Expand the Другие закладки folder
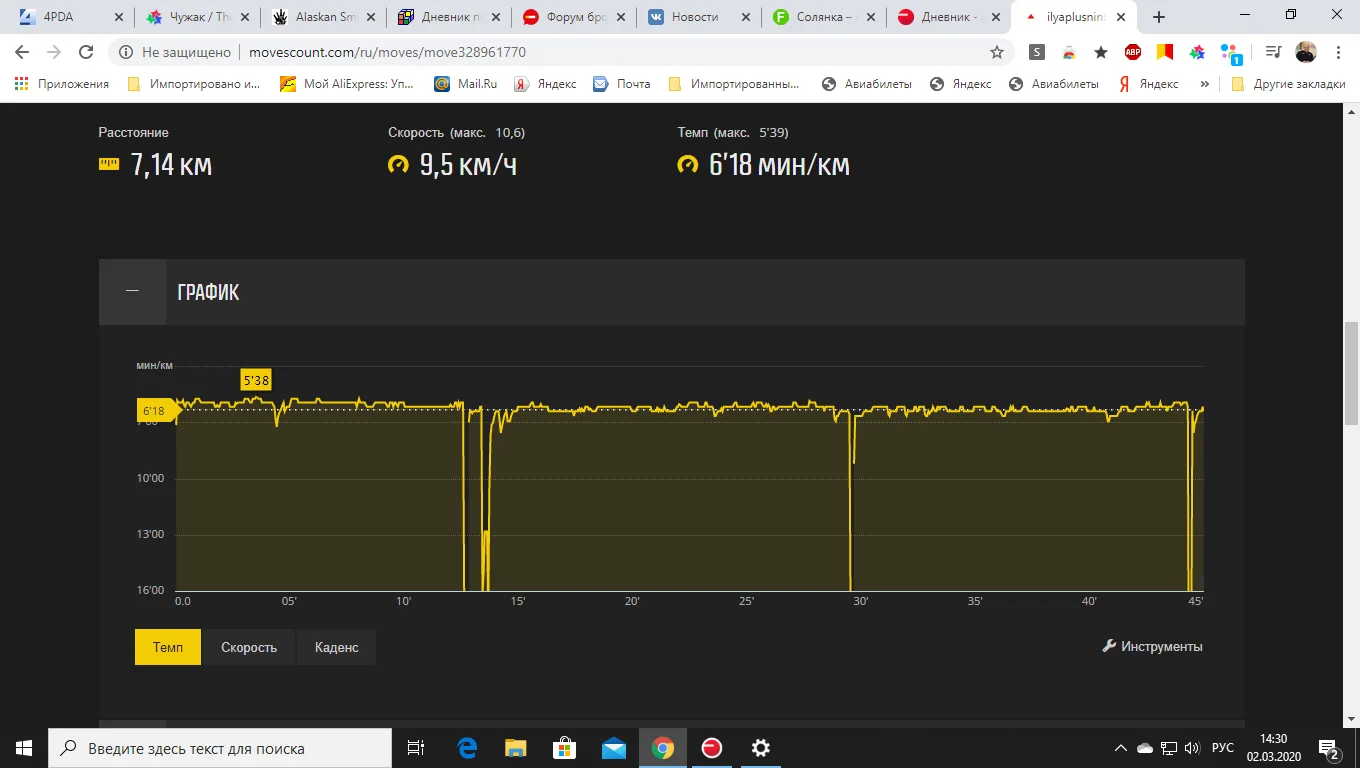Screen dimensions: 1360x768 tap(1288, 84)
